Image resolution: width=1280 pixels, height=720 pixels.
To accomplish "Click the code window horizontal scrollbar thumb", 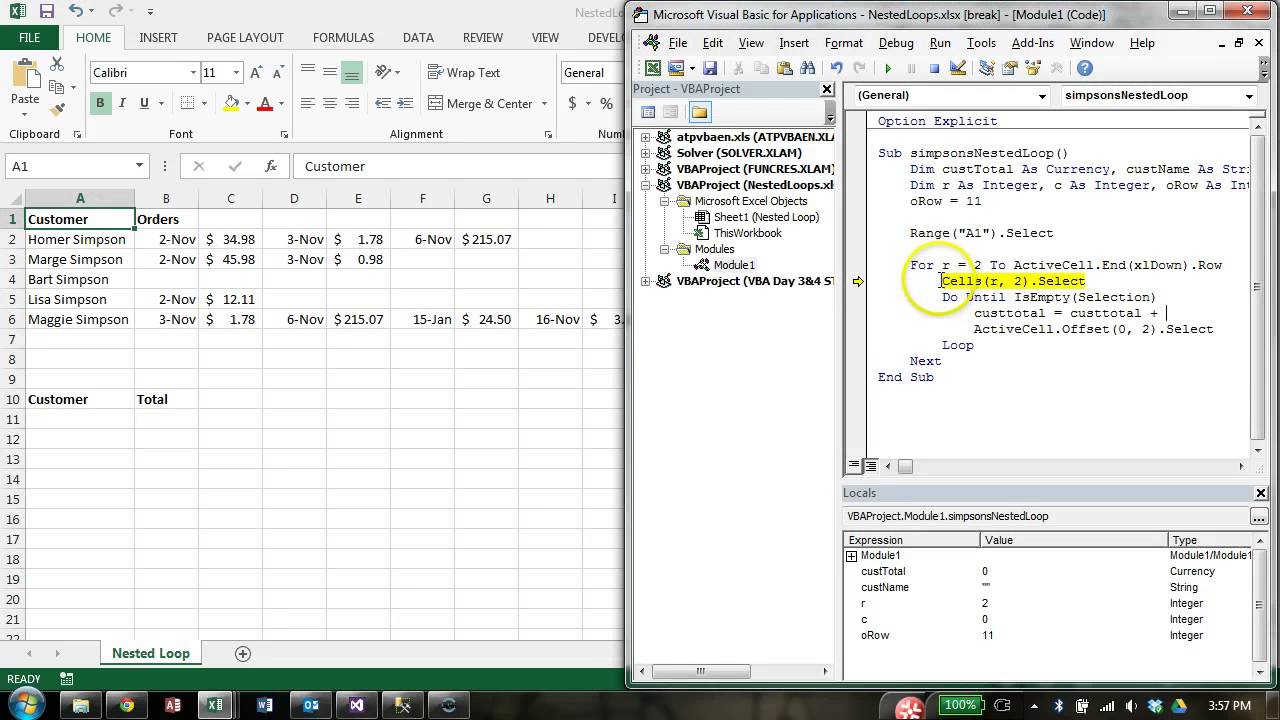I will [905, 466].
